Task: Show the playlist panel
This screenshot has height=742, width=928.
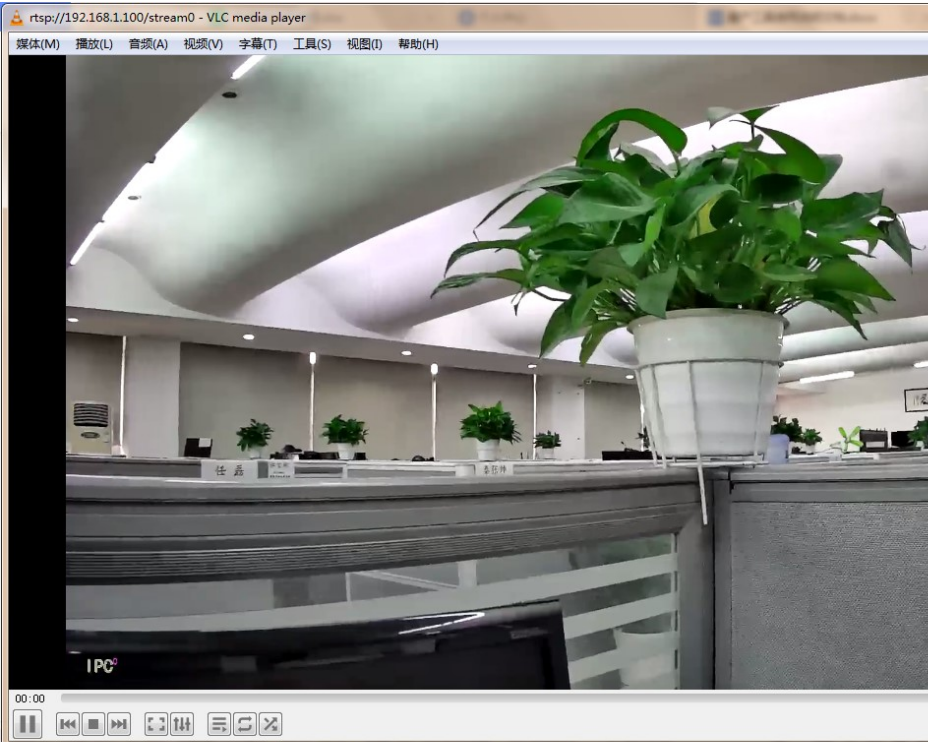Action: [x=219, y=723]
